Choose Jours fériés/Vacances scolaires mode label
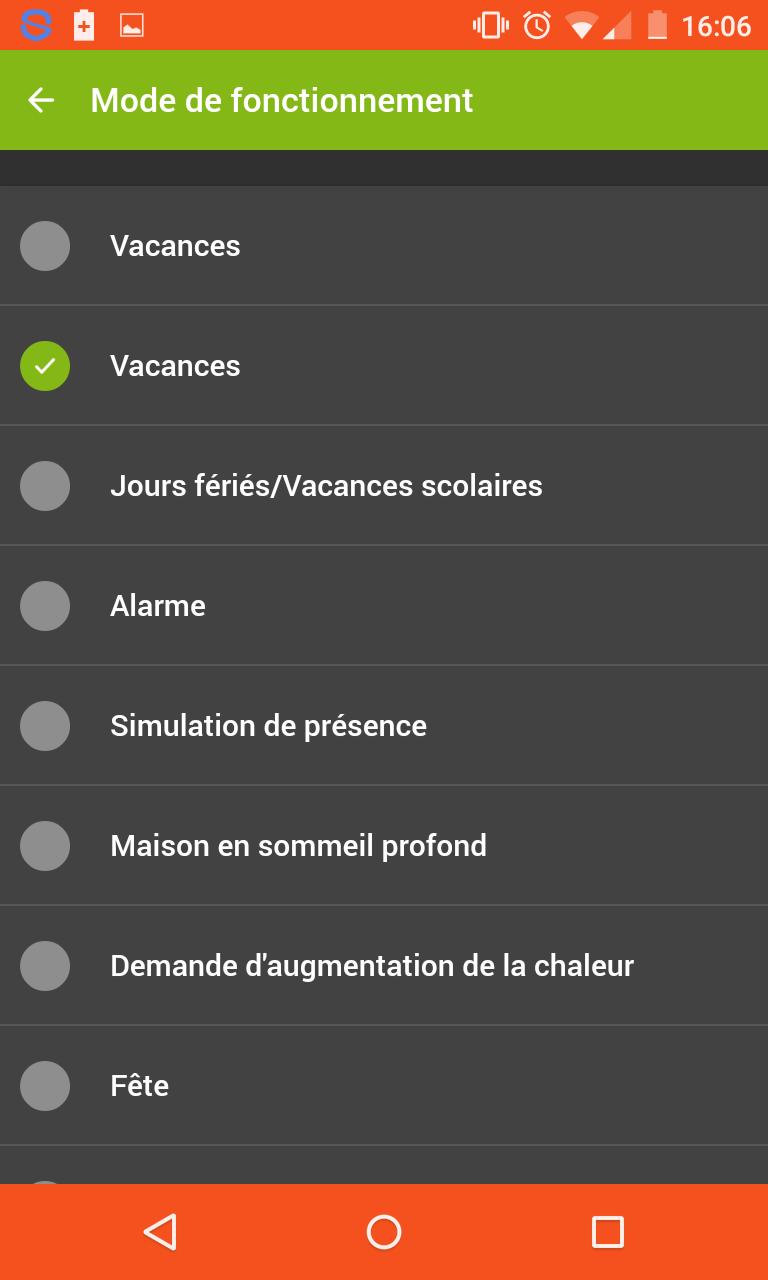The width and height of the screenshot is (768, 1280). pos(326,486)
